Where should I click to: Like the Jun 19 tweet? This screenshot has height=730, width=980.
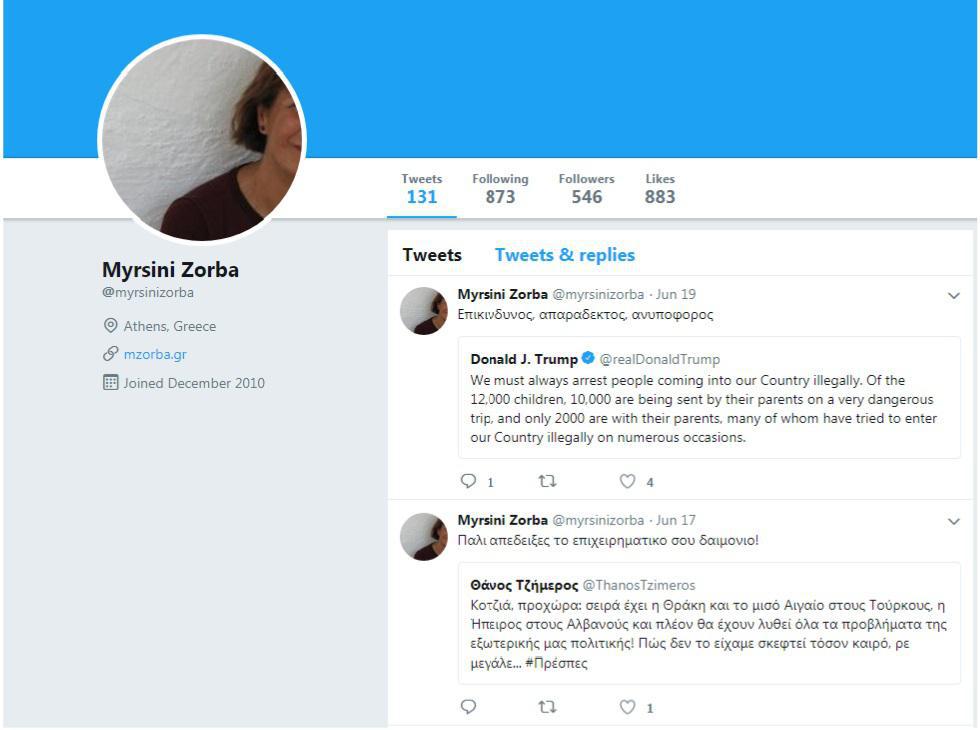[x=627, y=481]
